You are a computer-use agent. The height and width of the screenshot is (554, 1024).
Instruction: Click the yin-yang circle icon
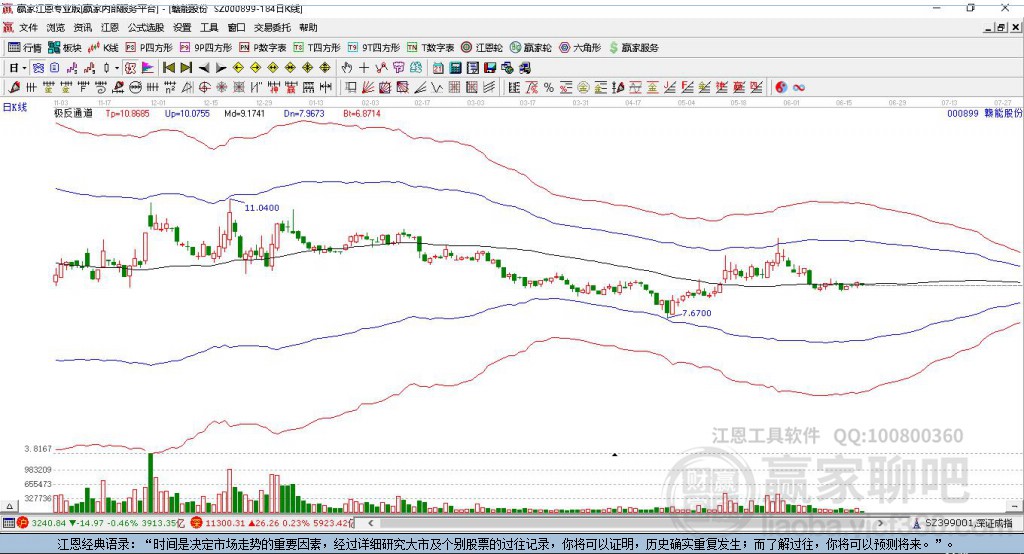781,88
